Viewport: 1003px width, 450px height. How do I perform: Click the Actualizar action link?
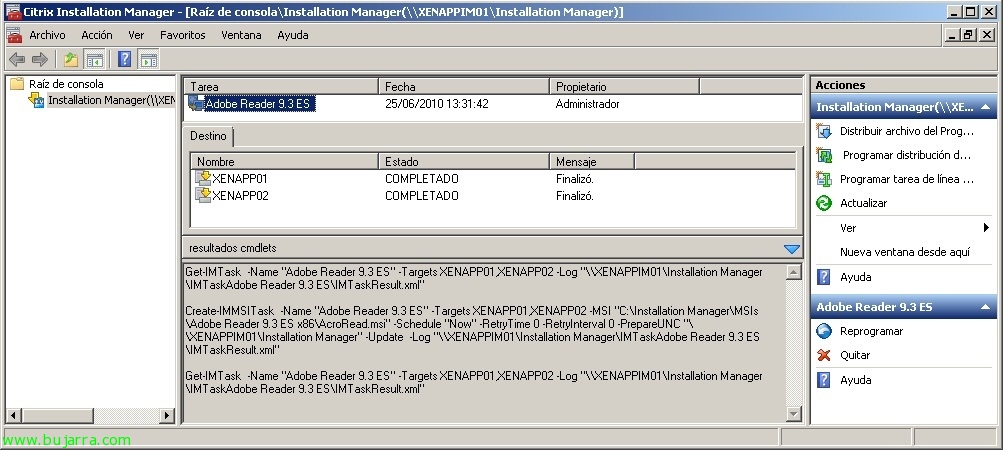point(863,203)
